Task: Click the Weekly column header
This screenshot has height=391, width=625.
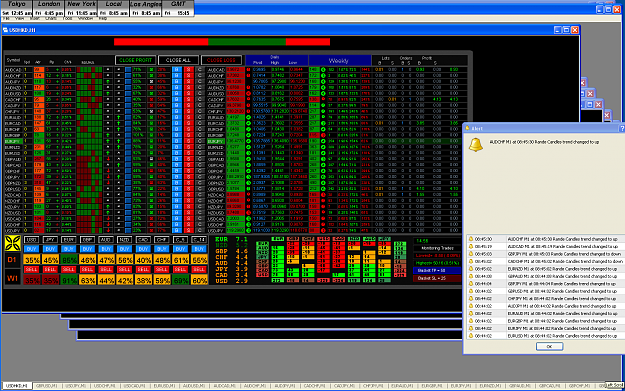Action: click(x=340, y=61)
